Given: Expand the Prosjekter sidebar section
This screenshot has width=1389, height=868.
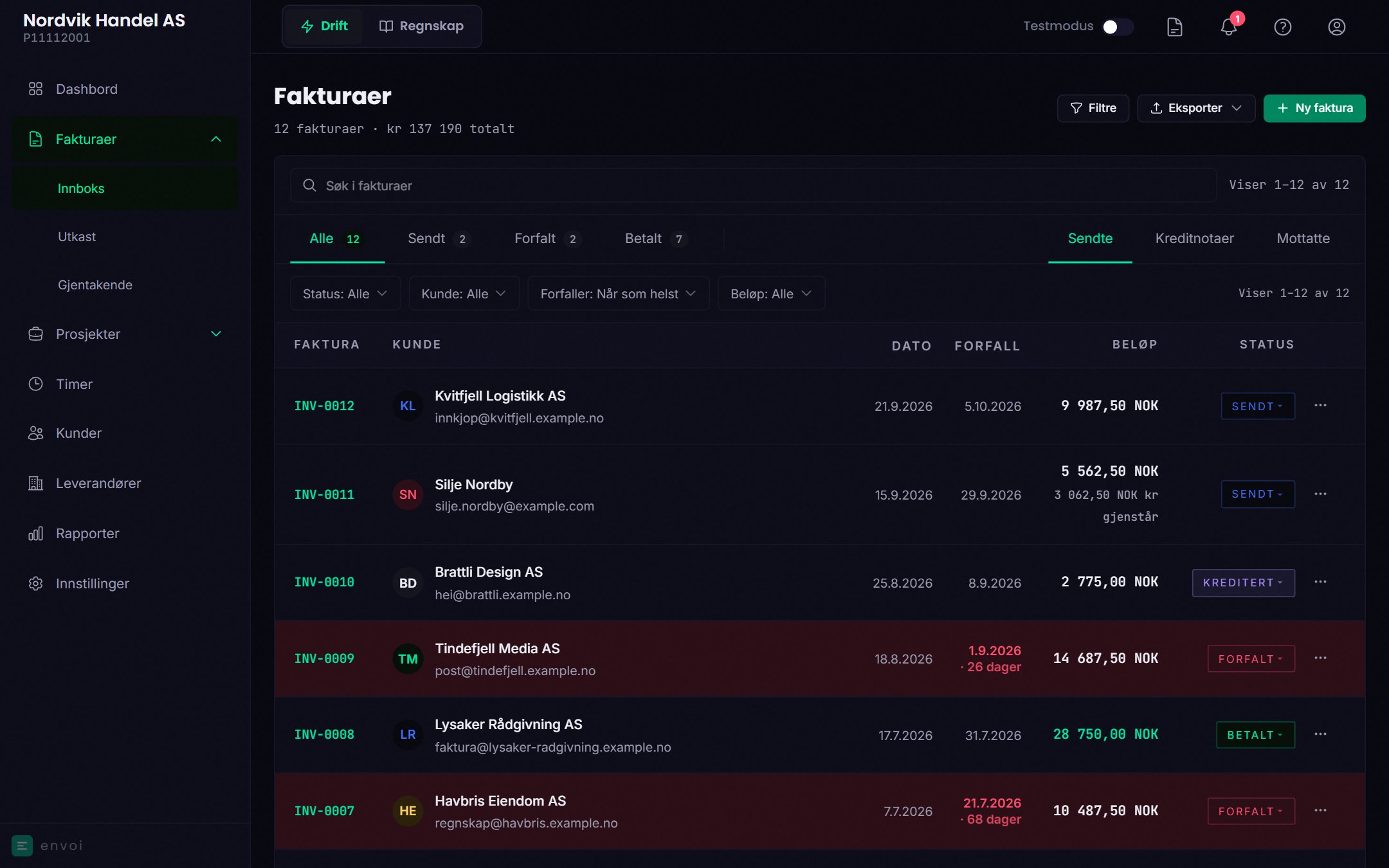Looking at the screenshot, I should click(x=125, y=334).
